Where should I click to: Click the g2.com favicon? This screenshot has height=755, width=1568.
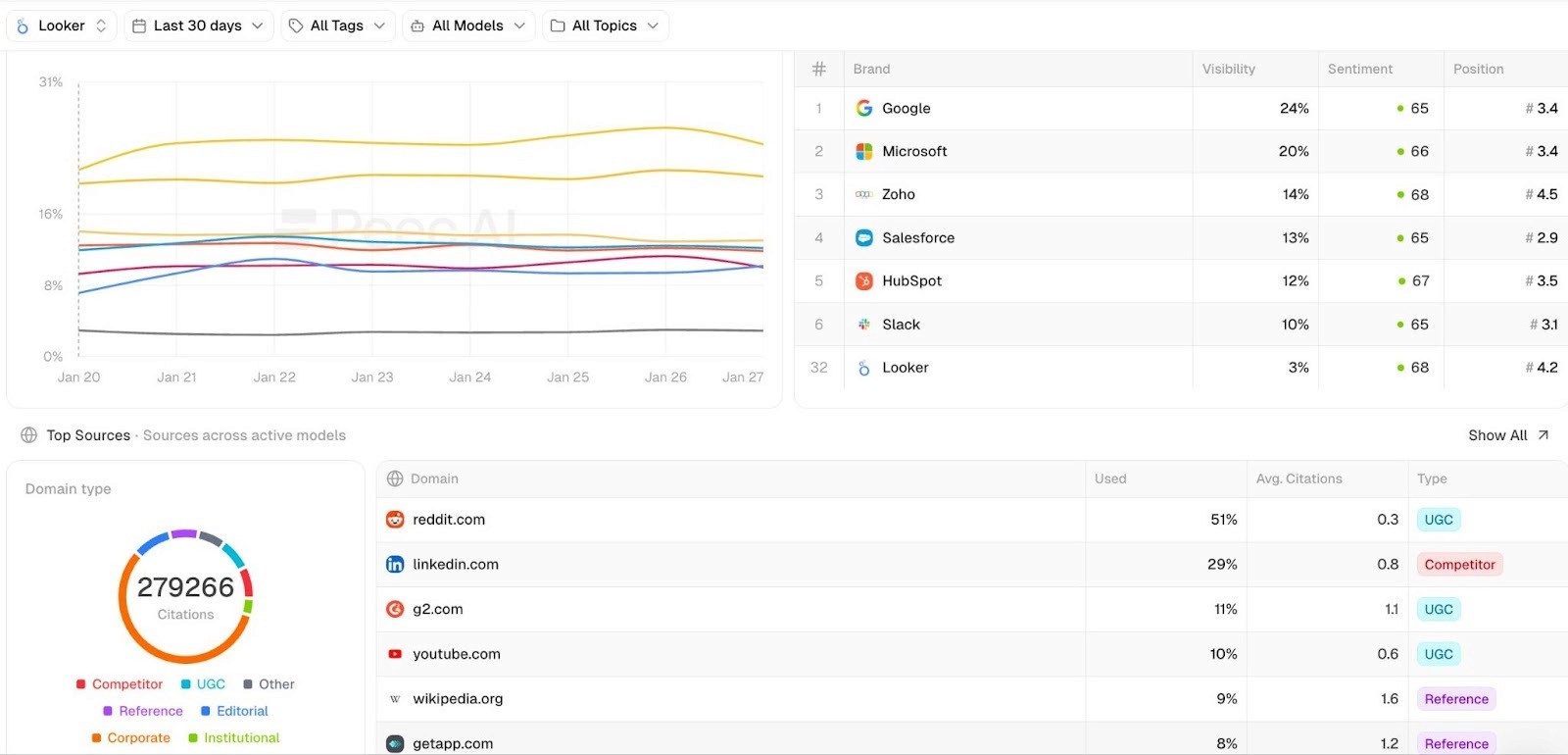(x=395, y=609)
